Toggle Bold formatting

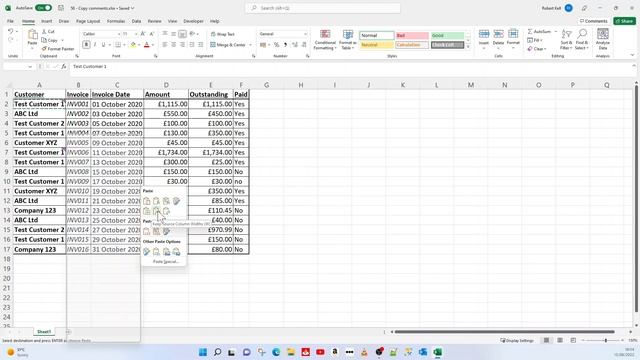[86, 44]
